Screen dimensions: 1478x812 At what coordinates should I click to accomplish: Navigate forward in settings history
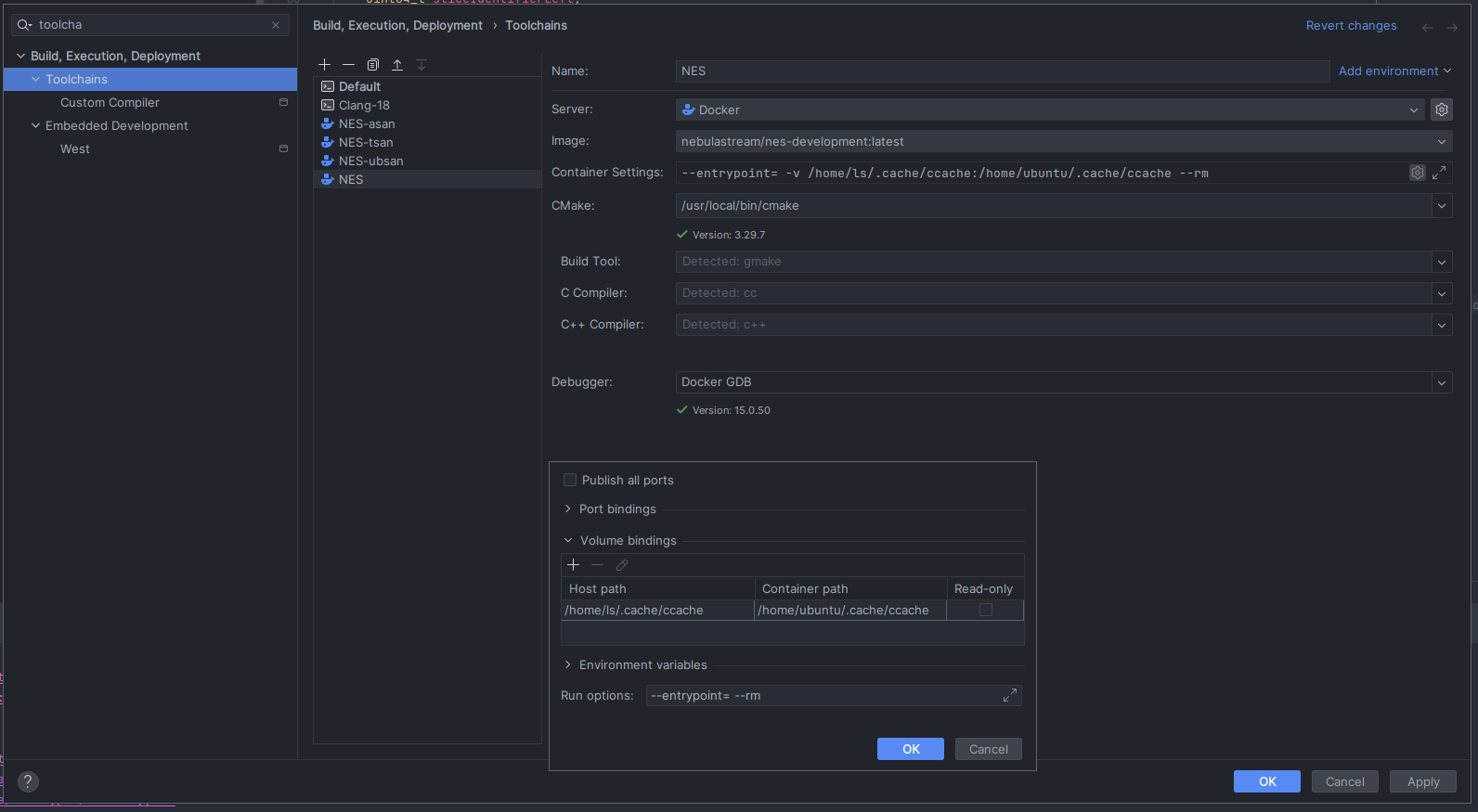click(x=1452, y=28)
